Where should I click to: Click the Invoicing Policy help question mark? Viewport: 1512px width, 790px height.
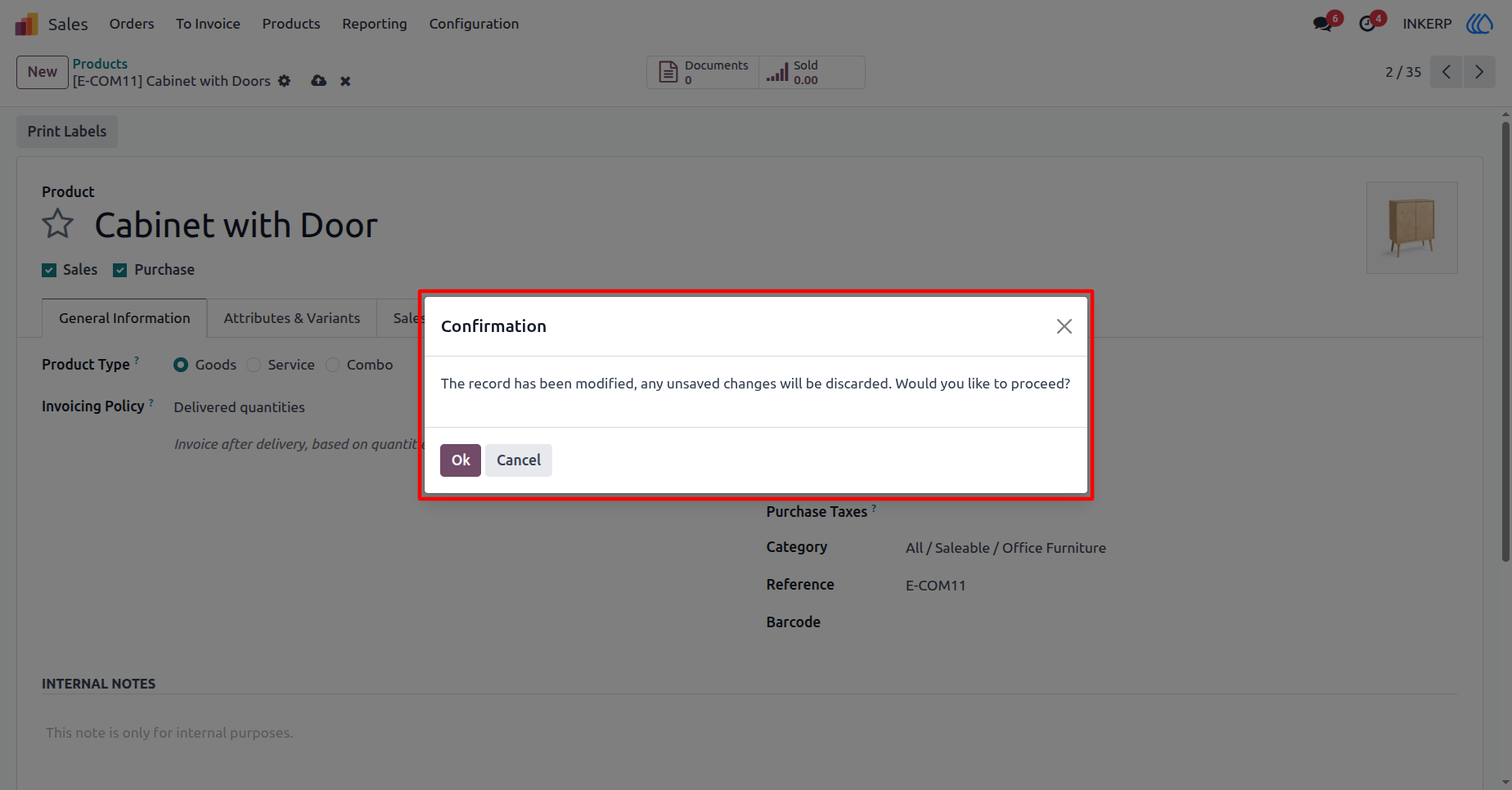(151, 402)
